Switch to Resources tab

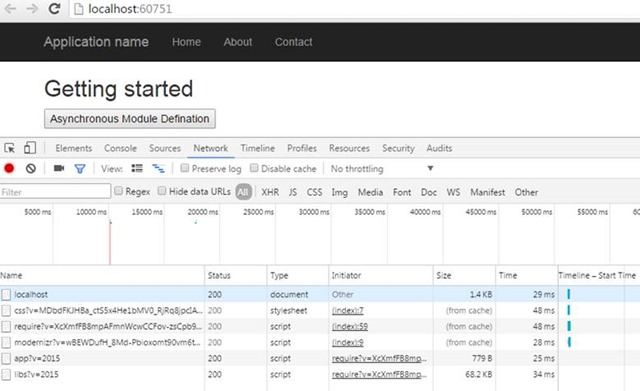tap(349, 148)
